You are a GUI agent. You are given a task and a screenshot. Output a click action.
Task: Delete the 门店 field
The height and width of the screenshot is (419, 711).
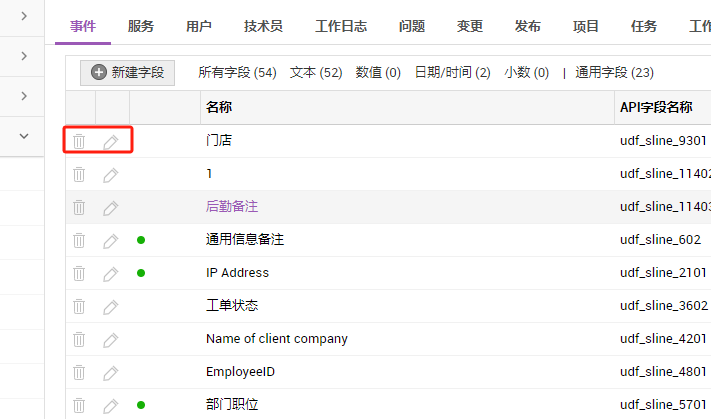[x=79, y=142]
